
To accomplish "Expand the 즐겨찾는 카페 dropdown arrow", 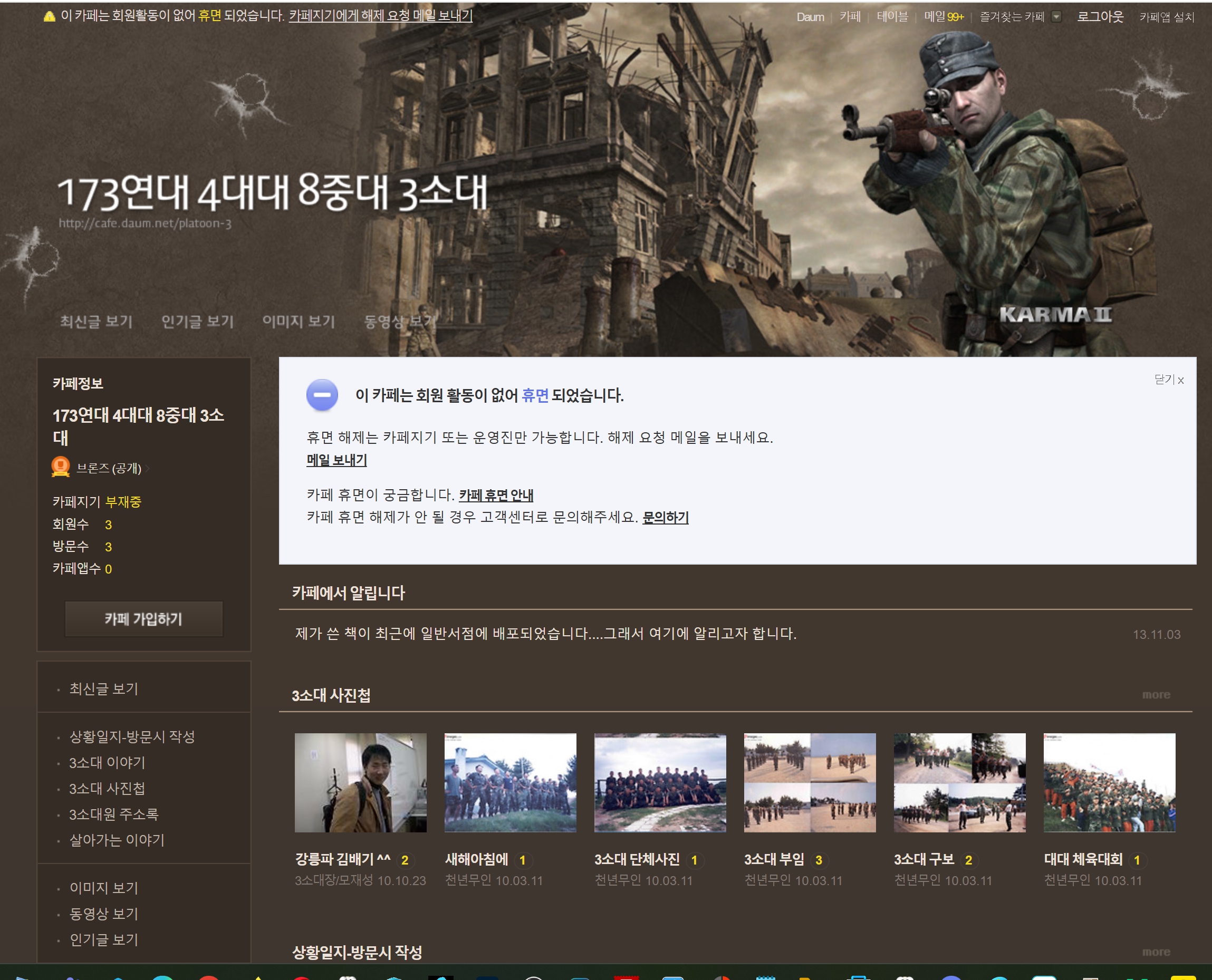I will (x=1056, y=17).
